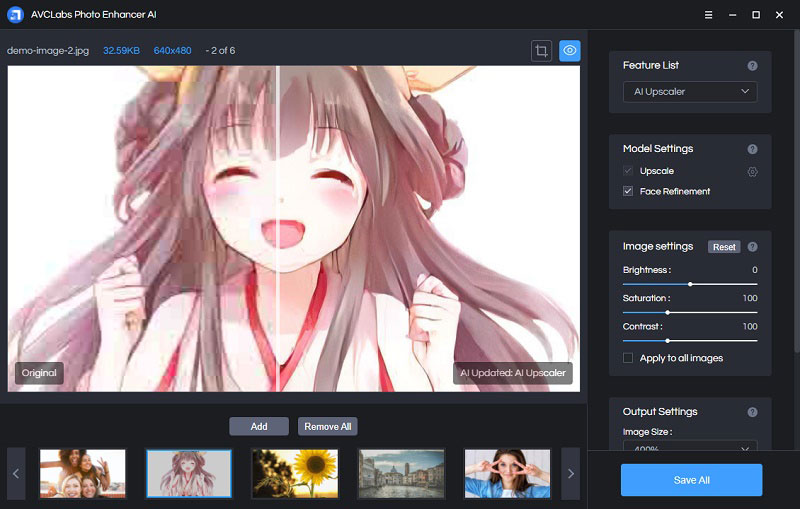Click the AI Updated: AI Upscaler label

(513, 373)
